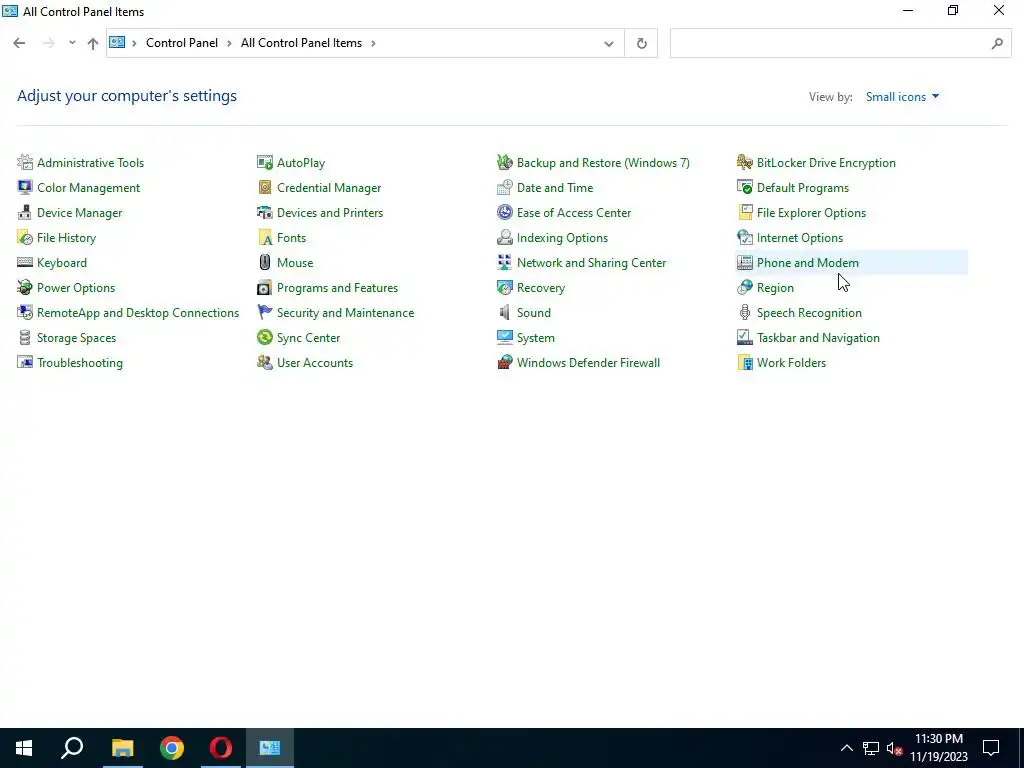Screen dimensions: 1024x768
Task: Open the AutoPlay icon
Action: click(264, 163)
